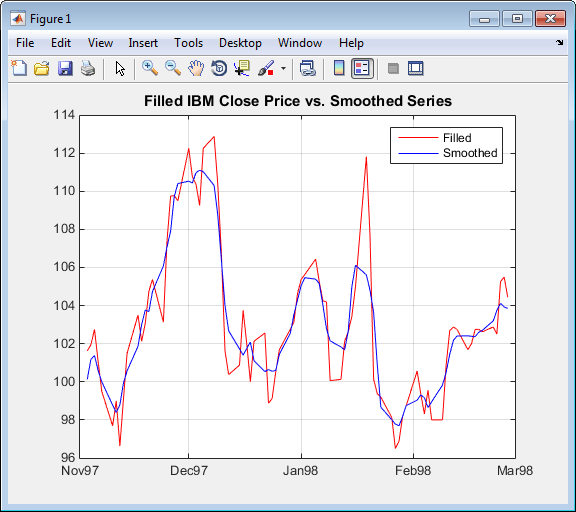Click the '100' y-axis tick label
Viewport: 576px width, 512px height.
[x=64, y=382]
